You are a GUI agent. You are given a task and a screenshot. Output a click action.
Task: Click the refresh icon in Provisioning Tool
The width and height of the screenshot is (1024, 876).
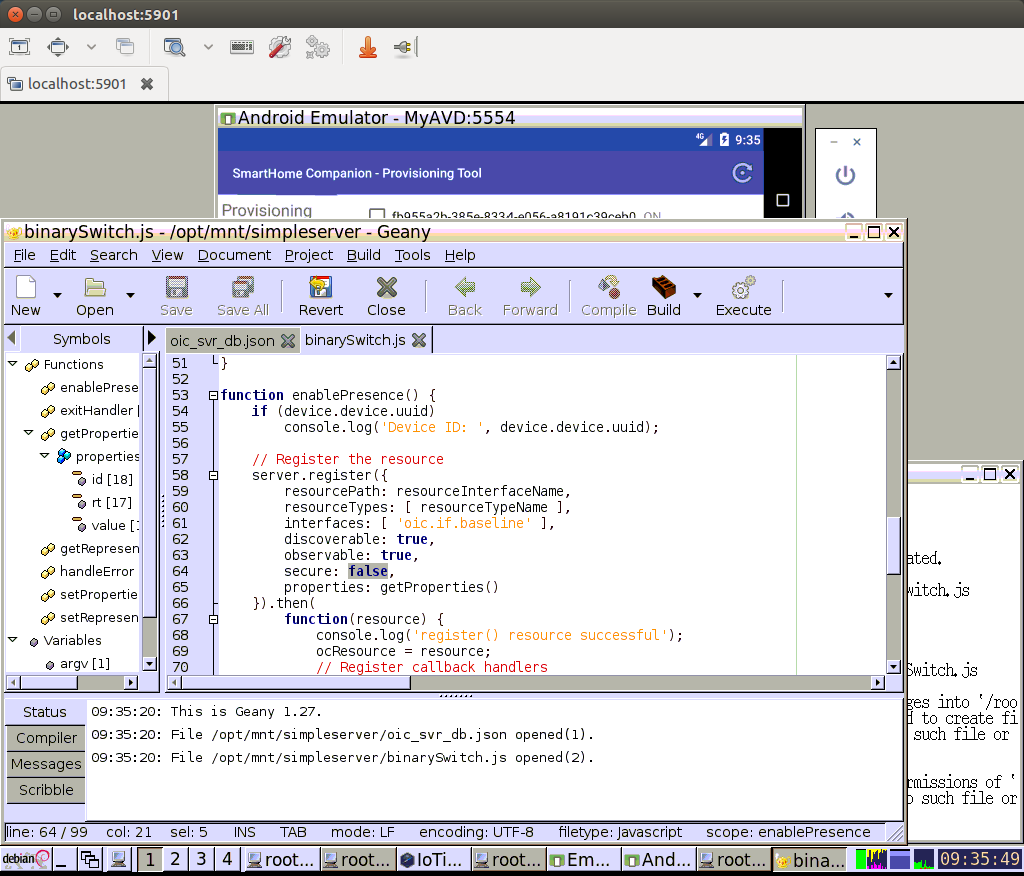tap(742, 173)
